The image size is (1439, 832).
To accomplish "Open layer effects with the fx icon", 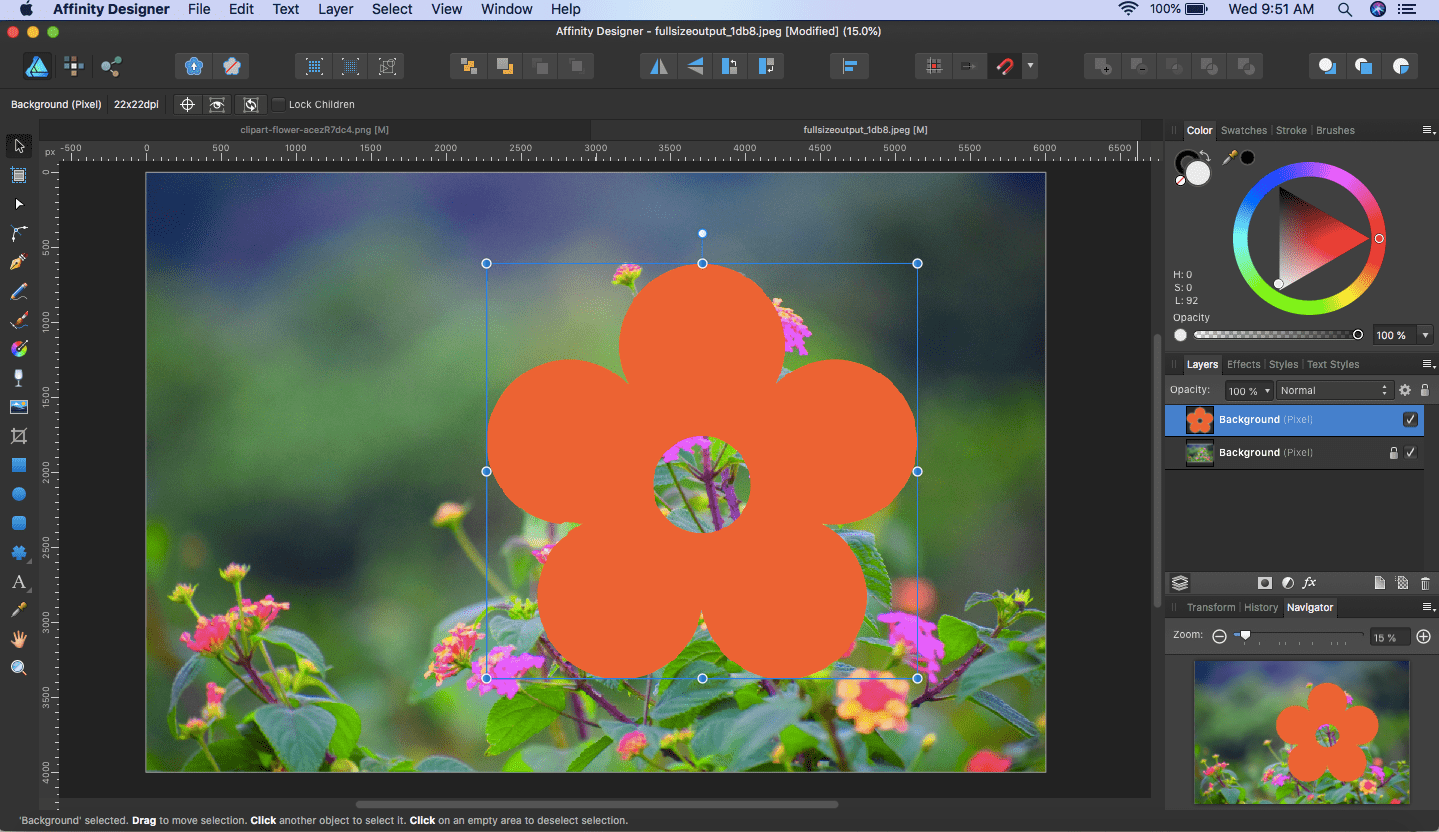I will pyautogui.click(x=1309, y=583).
